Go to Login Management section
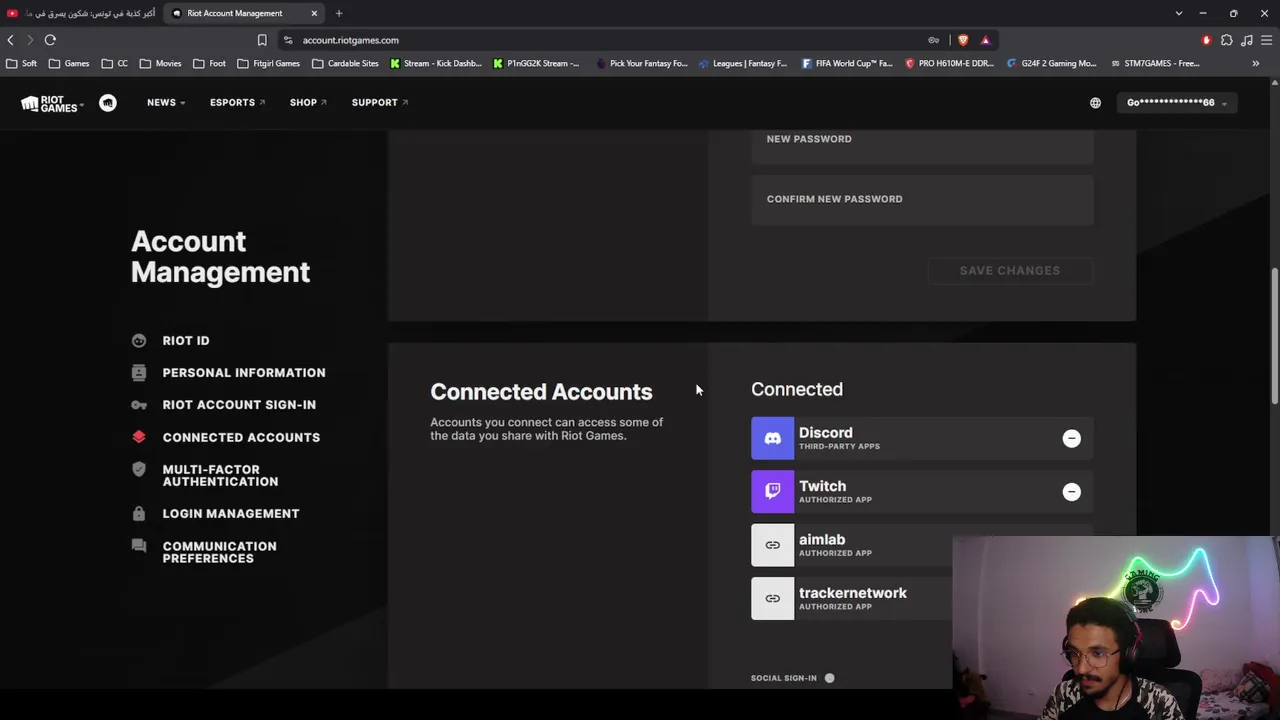Image resolution: width=1280 pixels, height=720 pixels. click(x=231, y=514)
